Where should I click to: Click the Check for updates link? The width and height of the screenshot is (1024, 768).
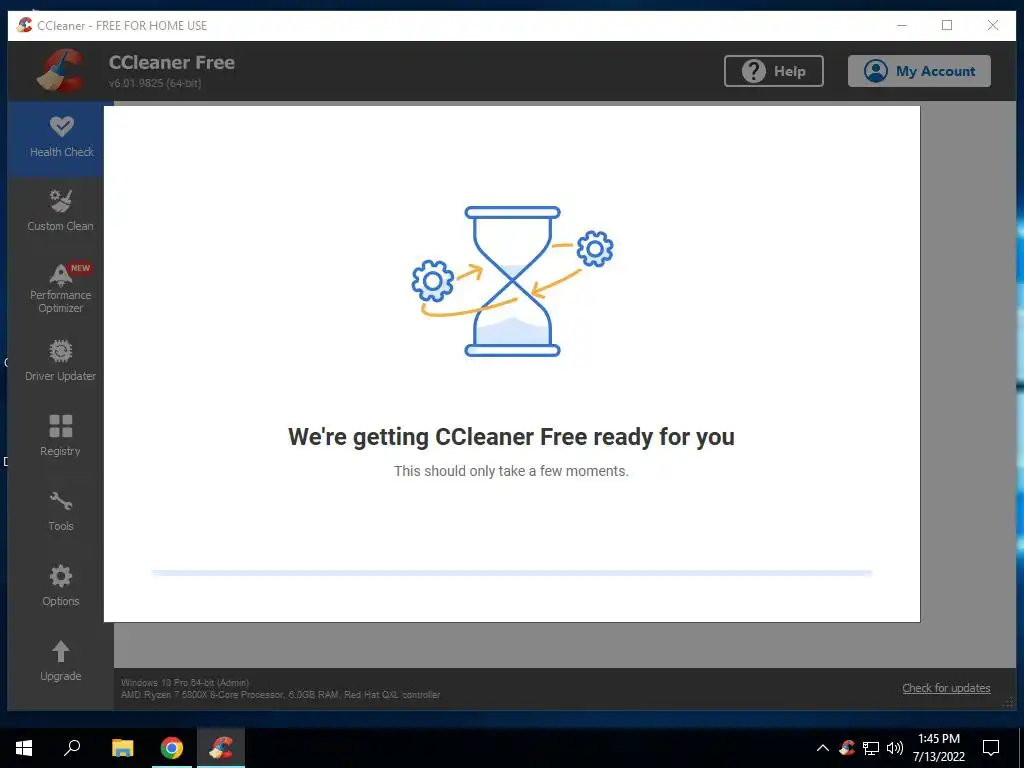pos(946,688)
